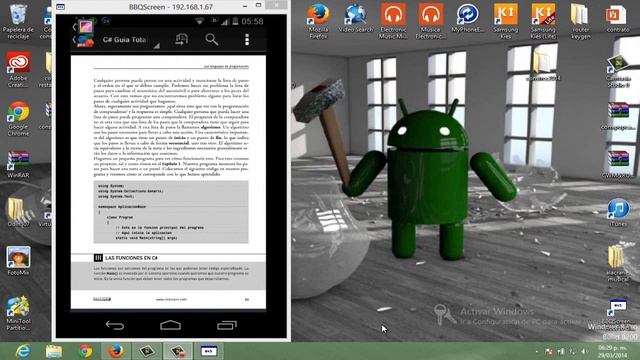Open the folder icon below the Samsung Kies (Lite) icon
The height and width of the screenshot is (360, 640).
(x=543, y=66)
